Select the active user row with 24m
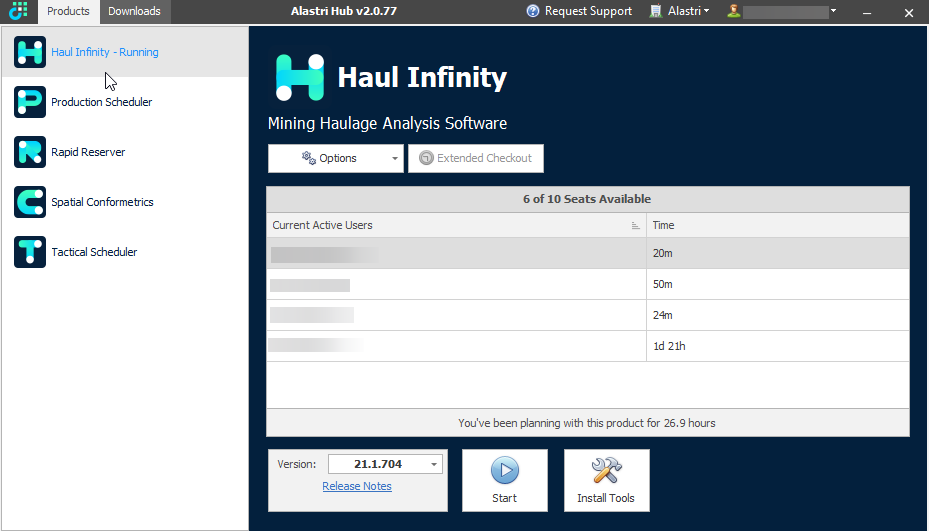929x531 pixels. point(588,315)
